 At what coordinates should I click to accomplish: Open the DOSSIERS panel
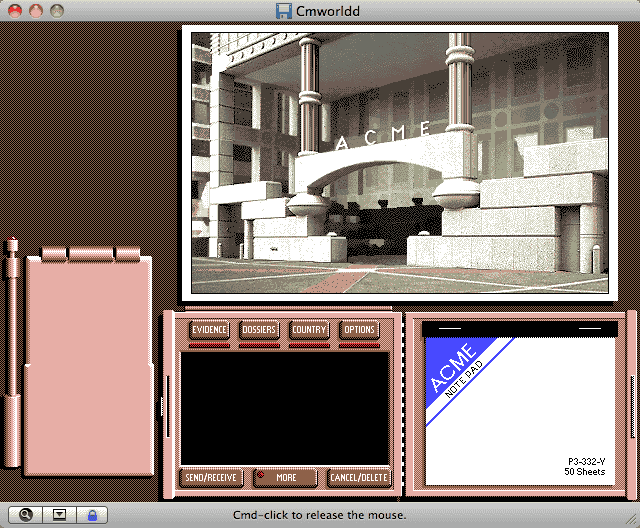(259, 330)
